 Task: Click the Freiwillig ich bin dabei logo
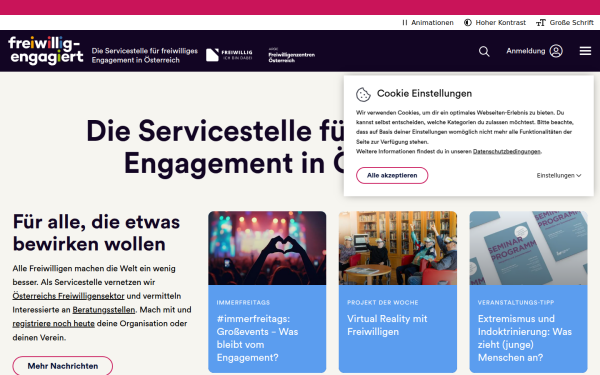coord(229,55)
